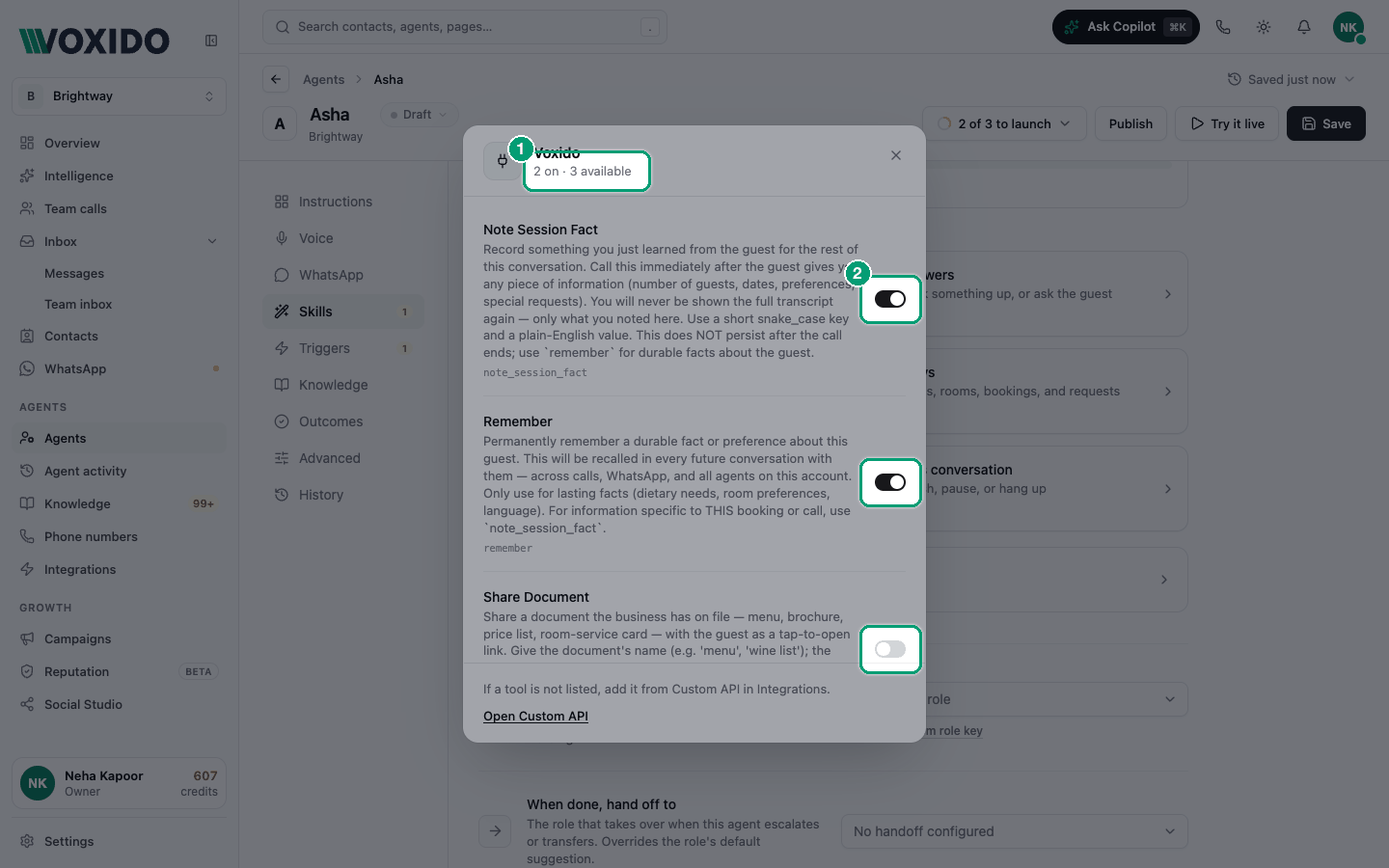Save the agent
The image size is (1389, 868).
pos(1326,123)
